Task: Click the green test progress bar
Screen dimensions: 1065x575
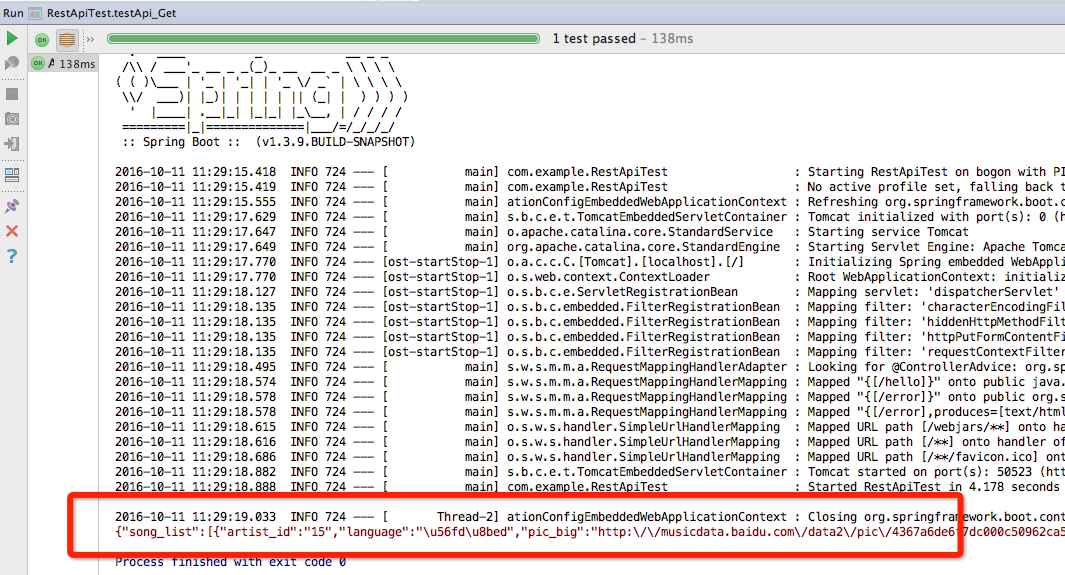Action: tap(323, 39)
